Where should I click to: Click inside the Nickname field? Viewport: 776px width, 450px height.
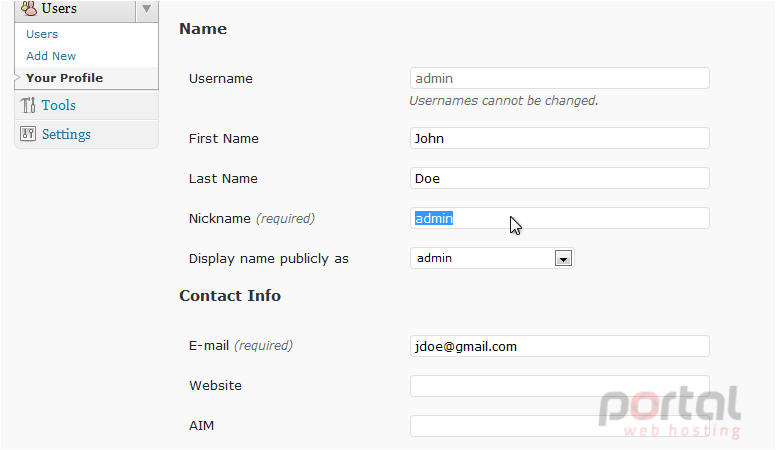tap(560, 218)
